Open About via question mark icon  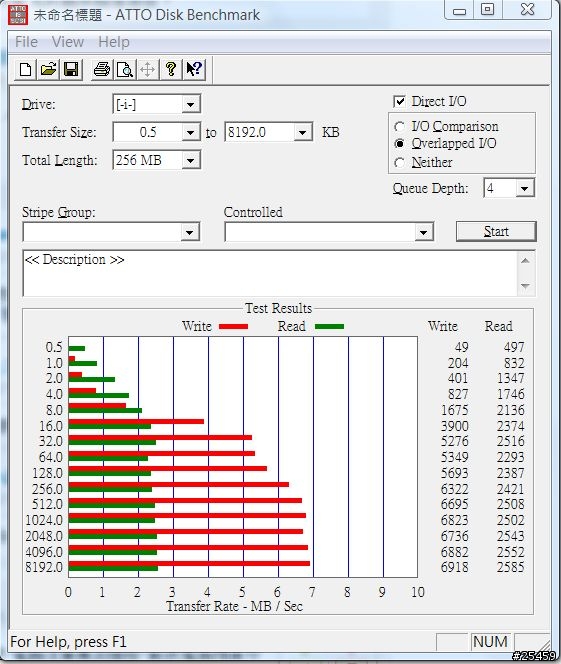pyautogui.click(x=171, y=69)
